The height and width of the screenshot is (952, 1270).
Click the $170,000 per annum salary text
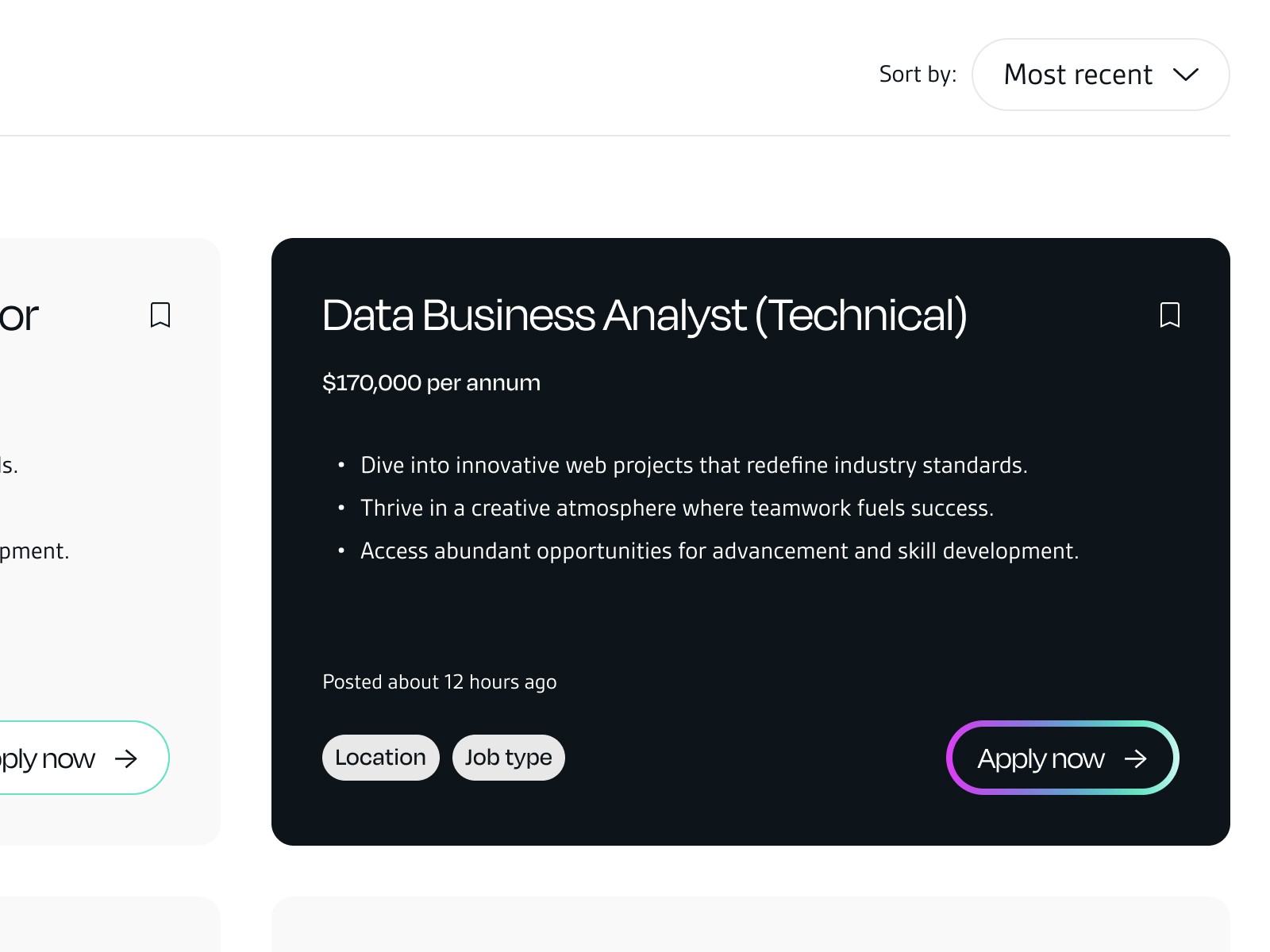tap(431, 383)
